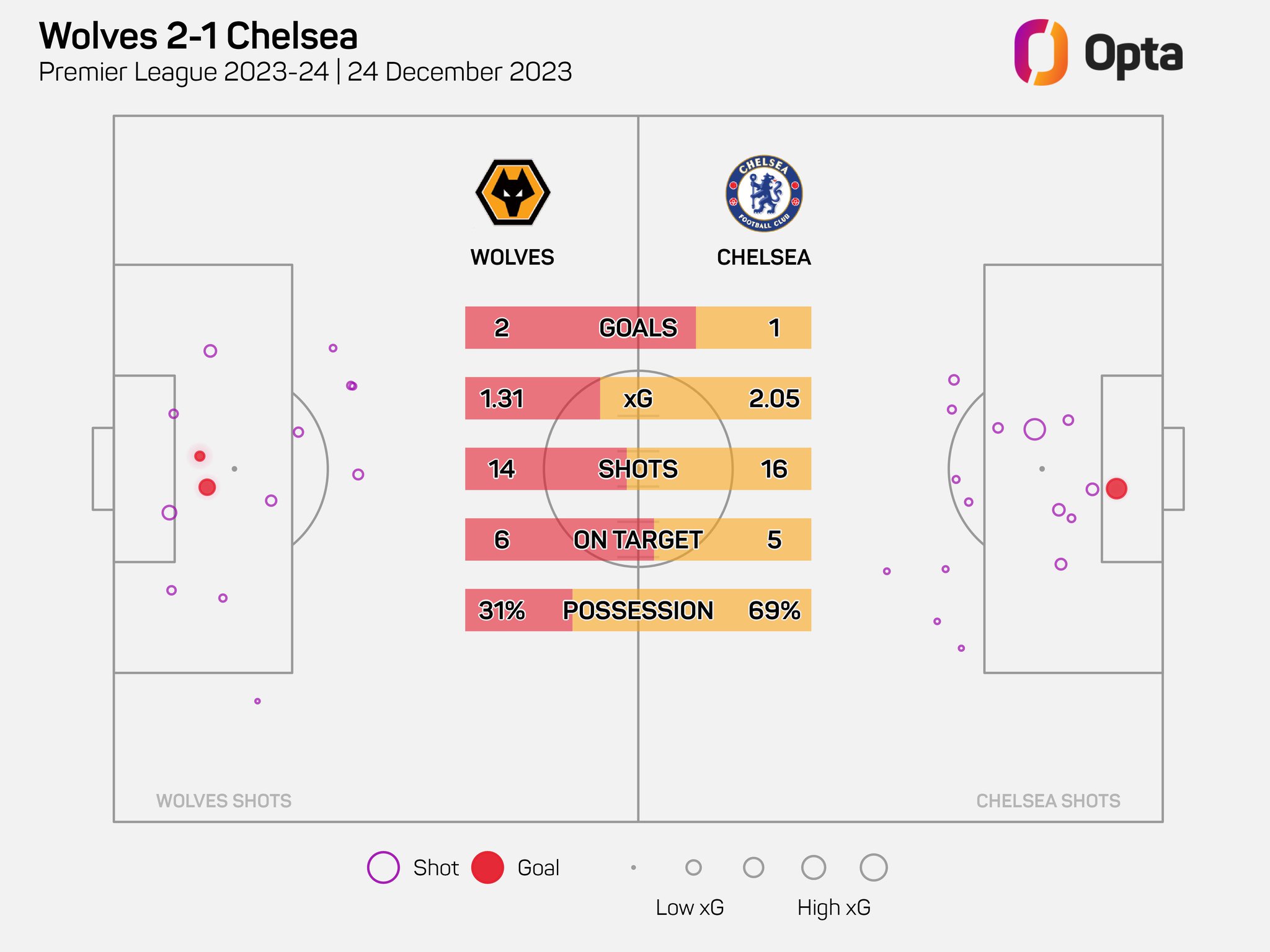Click the Opta logo

[x=1098, y=53]
